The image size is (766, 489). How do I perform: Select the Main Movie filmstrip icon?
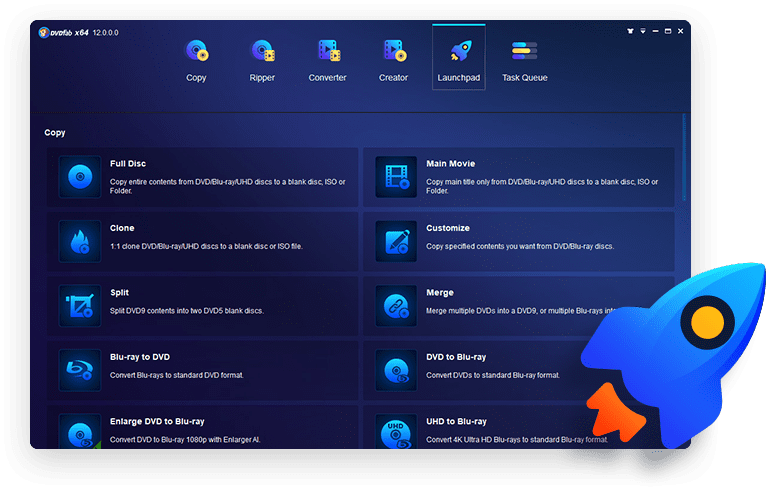coord(396,176)
